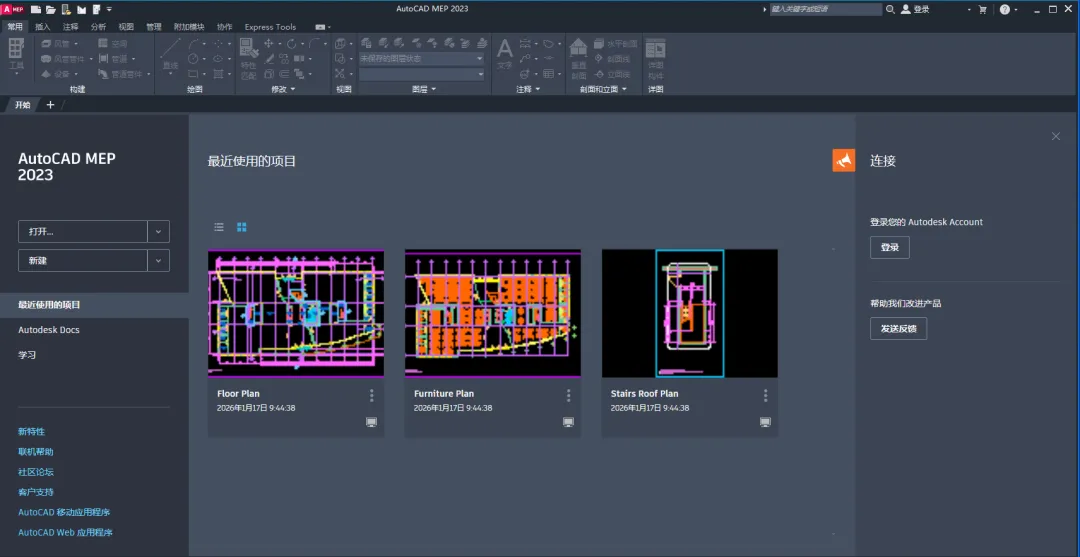The height and width of the screenshot is (557, 1080).
Task: Click the search magnifier icon in title bar
Action: point(890,9)
